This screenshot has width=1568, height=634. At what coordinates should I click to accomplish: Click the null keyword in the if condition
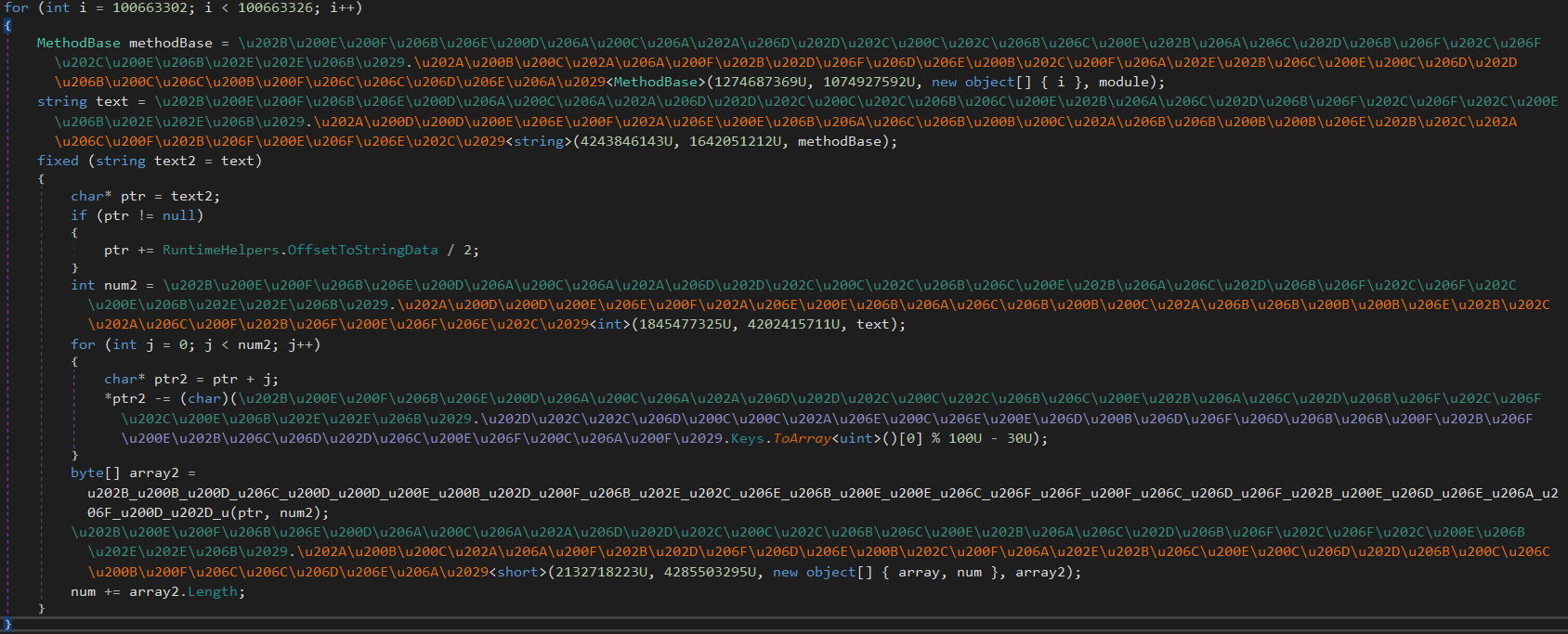tap(179, 215)
